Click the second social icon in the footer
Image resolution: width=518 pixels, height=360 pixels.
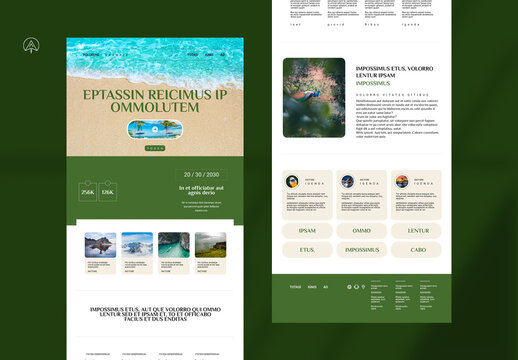(356, 287)
